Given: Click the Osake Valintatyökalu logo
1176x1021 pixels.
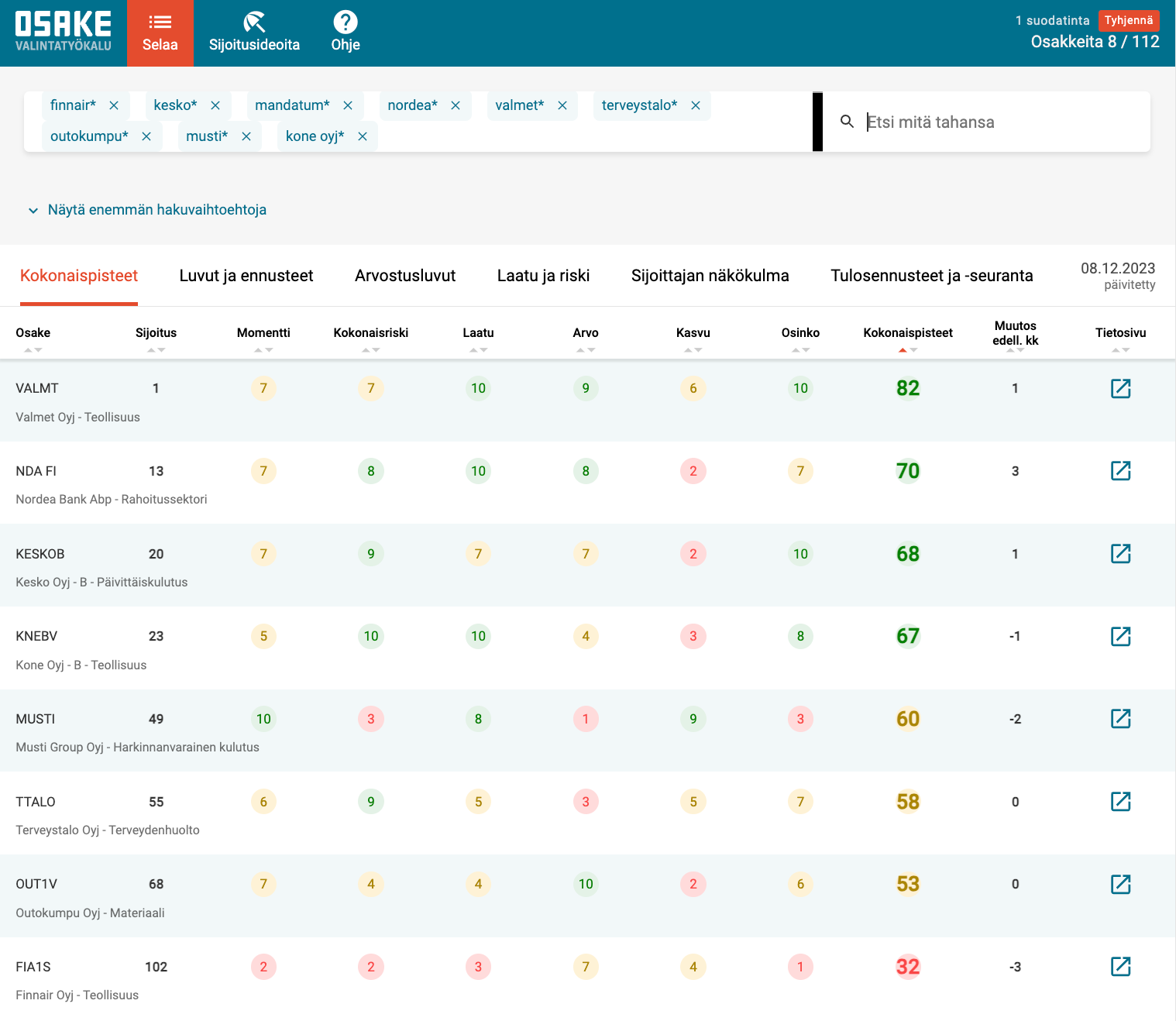Looking at the screenshot, I should [x=64, y=32].
